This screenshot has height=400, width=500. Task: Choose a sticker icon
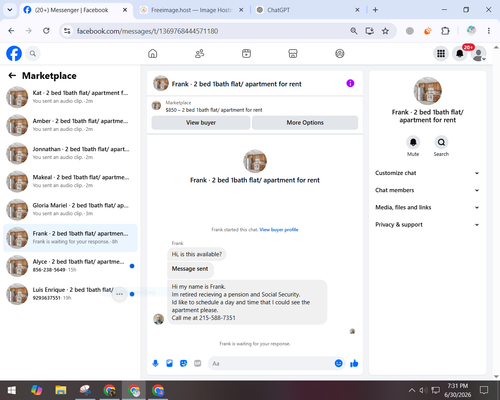tap(183, 363)
